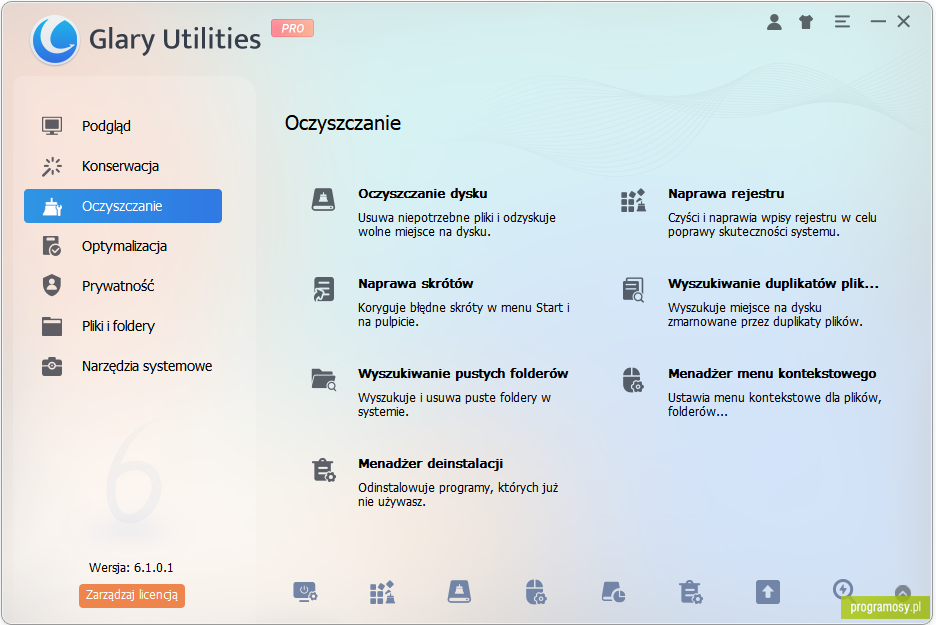Click the Narzędzia systemowe toolbox icon
Image resolution: width=936 pixels, height=625 pixels.
[x=52, y=366]
